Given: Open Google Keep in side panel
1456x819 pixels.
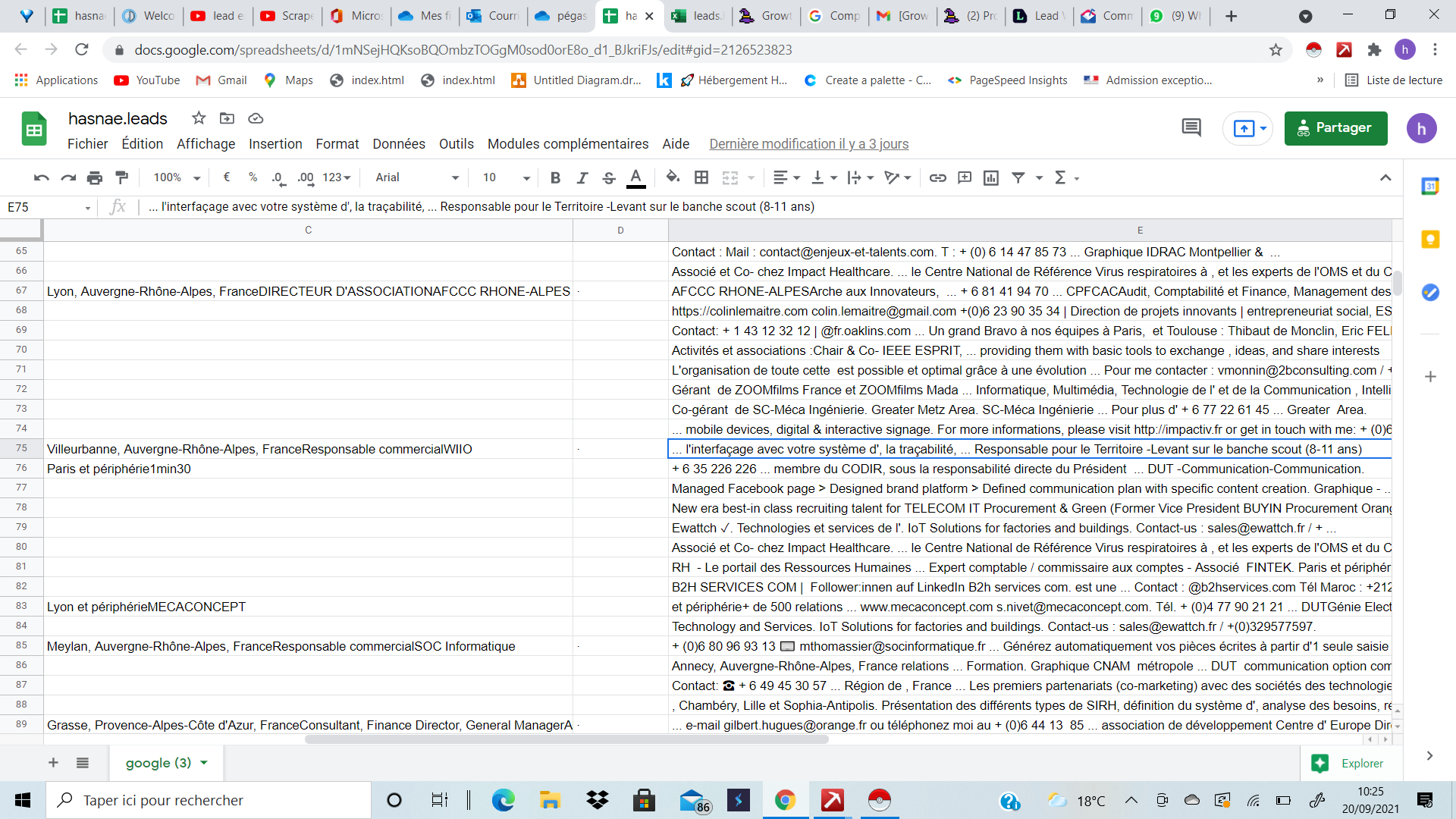Looking at the screenshot, I should pyautogui.click(x=1430, y=240).
